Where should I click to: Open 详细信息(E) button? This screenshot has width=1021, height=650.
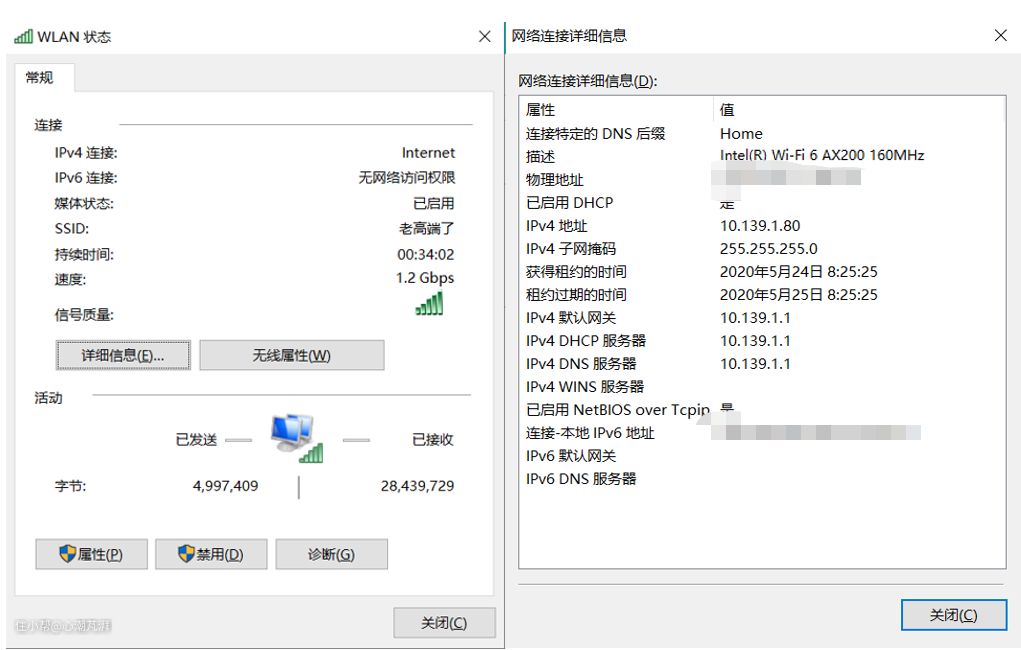pyautogui.click(x=123, y=355)
